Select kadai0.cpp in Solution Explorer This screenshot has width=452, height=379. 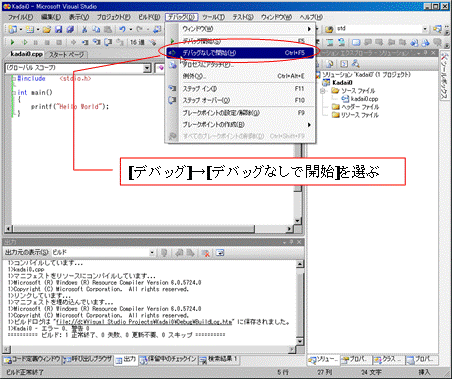point(364,99)
